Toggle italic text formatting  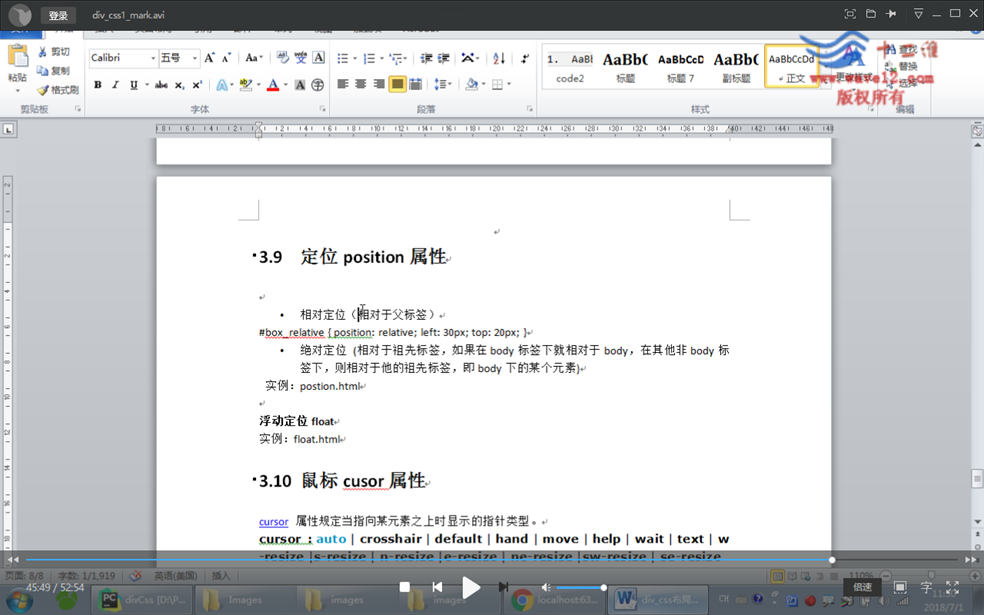(x=115, y=85)
